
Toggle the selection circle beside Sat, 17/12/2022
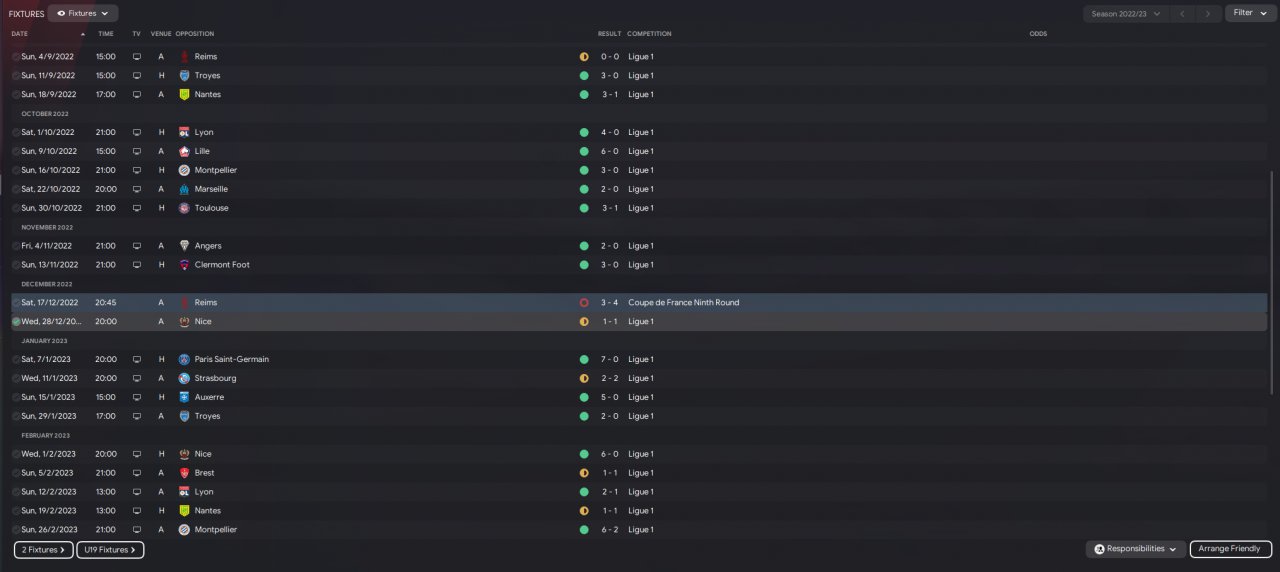tap(16, 303)
